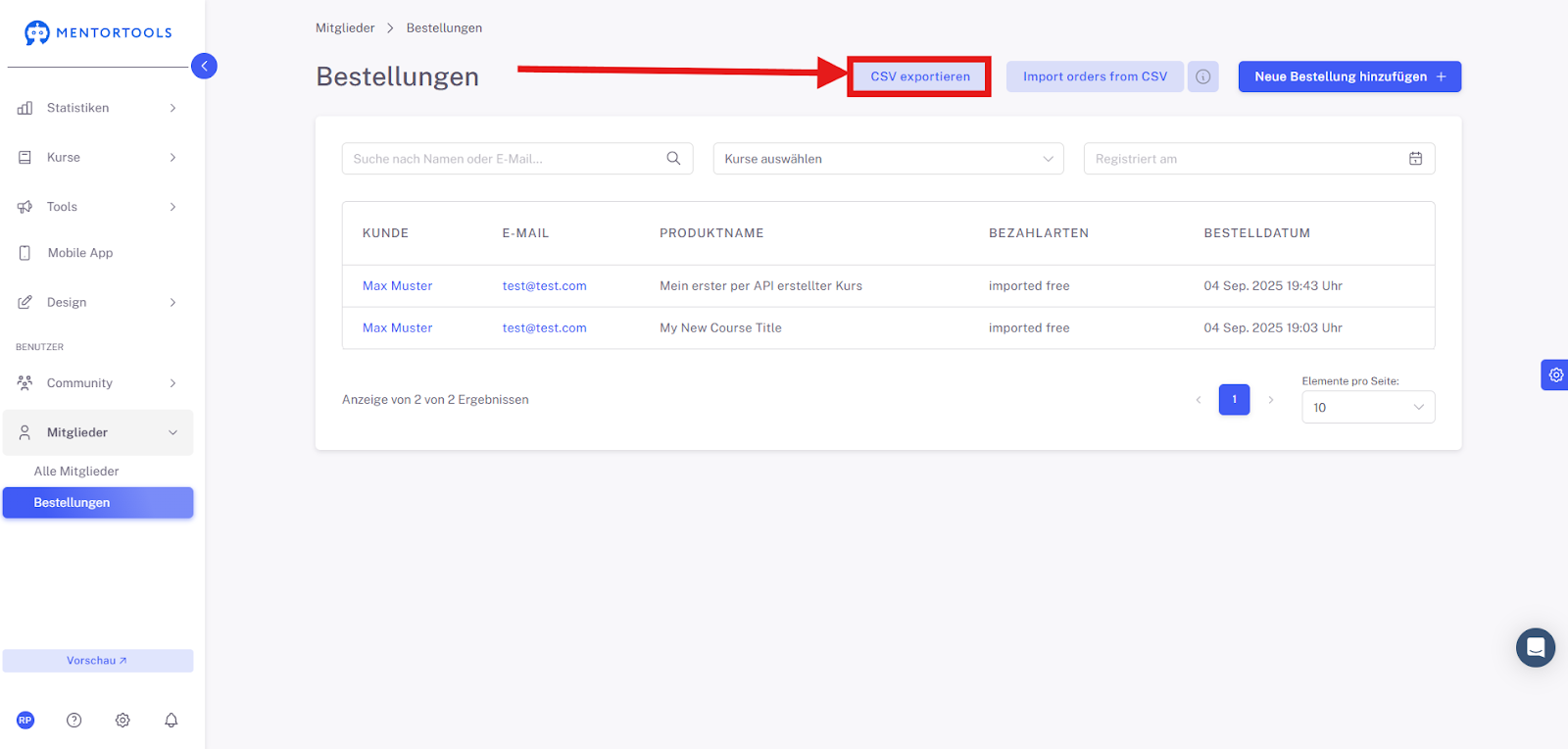Click the Mobile App phone icon
The height and width of the screenshot is (749, 1568).
pyautogui.click(x=24, y=253)
